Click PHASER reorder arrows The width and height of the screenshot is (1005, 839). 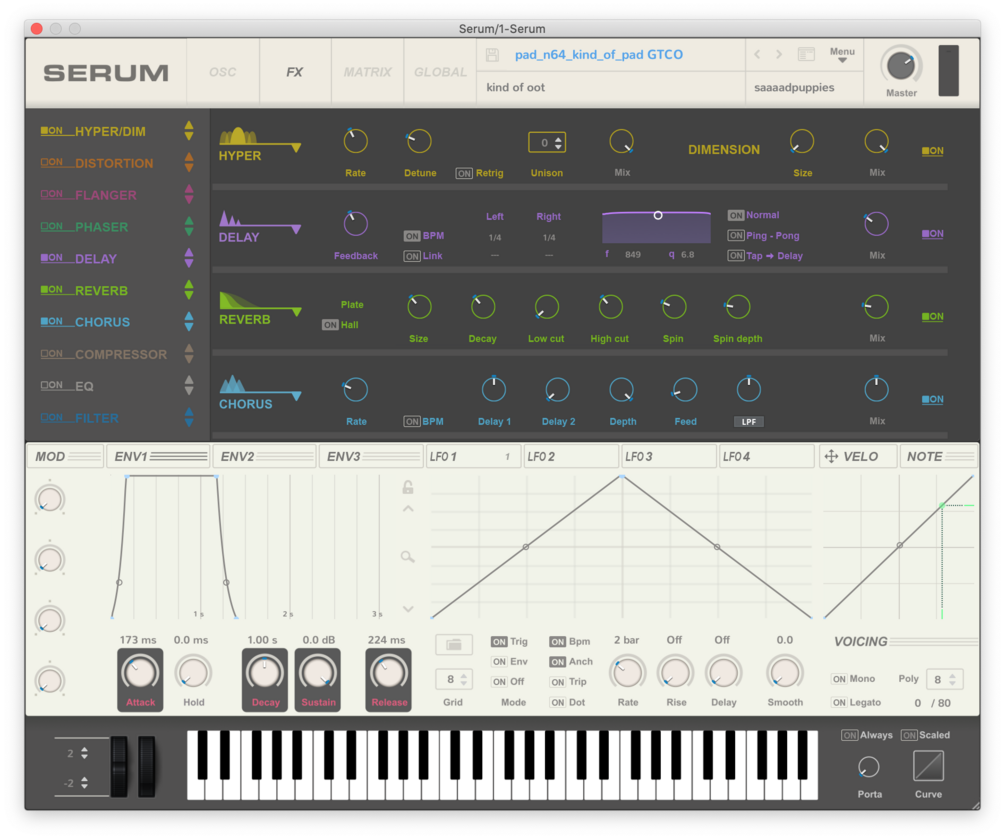point(189,226)
